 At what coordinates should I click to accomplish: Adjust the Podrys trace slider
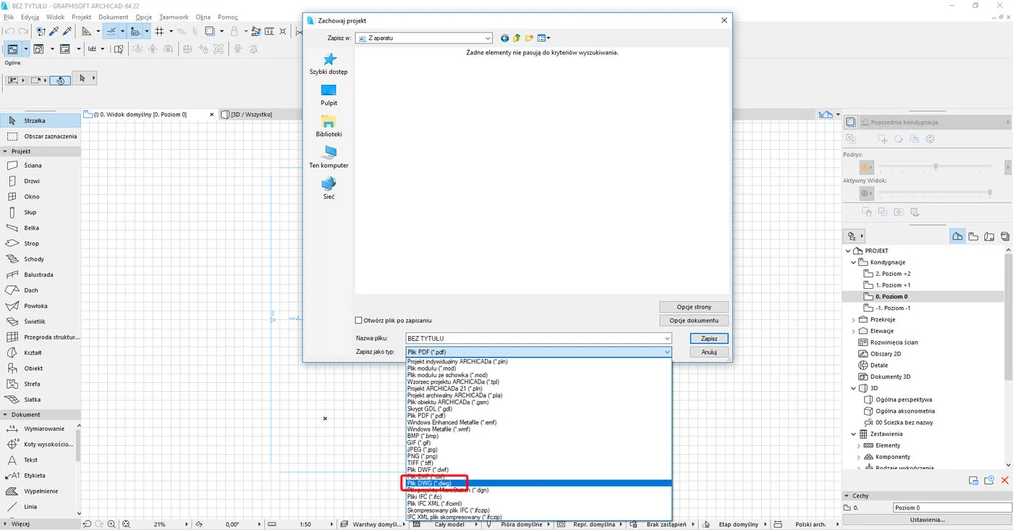(x=935, y=167)
